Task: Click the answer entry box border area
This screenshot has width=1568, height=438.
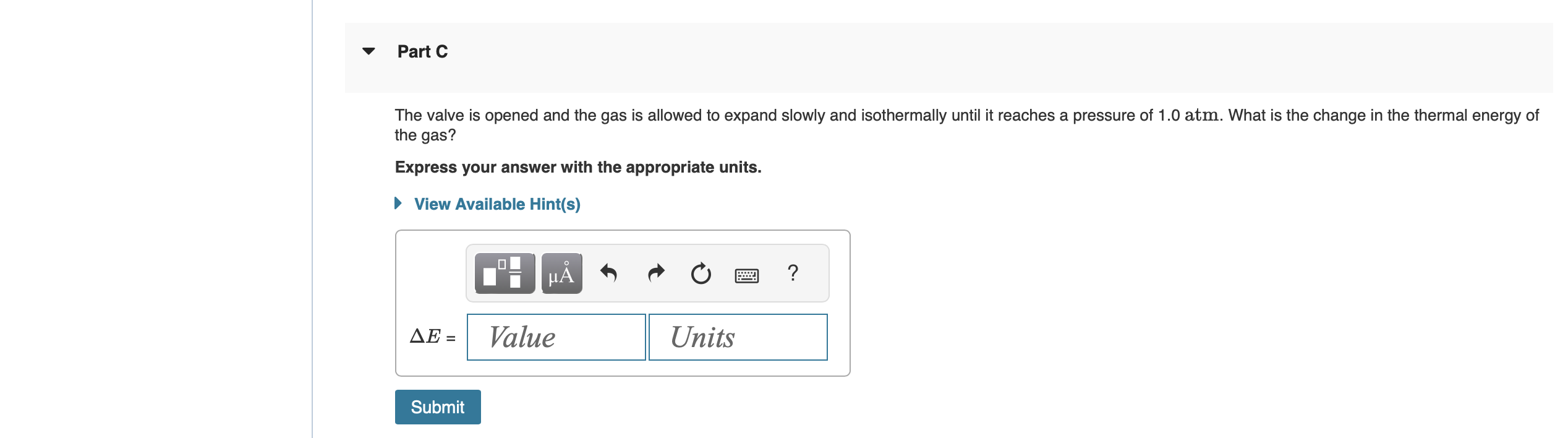Action: coord(623,374)
